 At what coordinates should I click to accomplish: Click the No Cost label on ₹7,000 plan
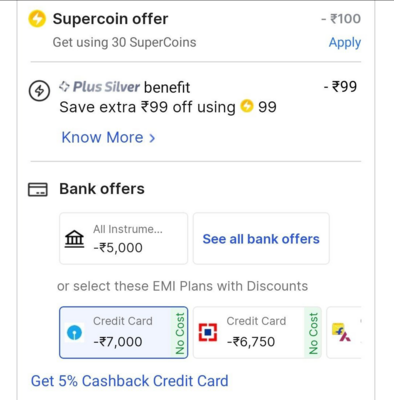pos(180,333)
